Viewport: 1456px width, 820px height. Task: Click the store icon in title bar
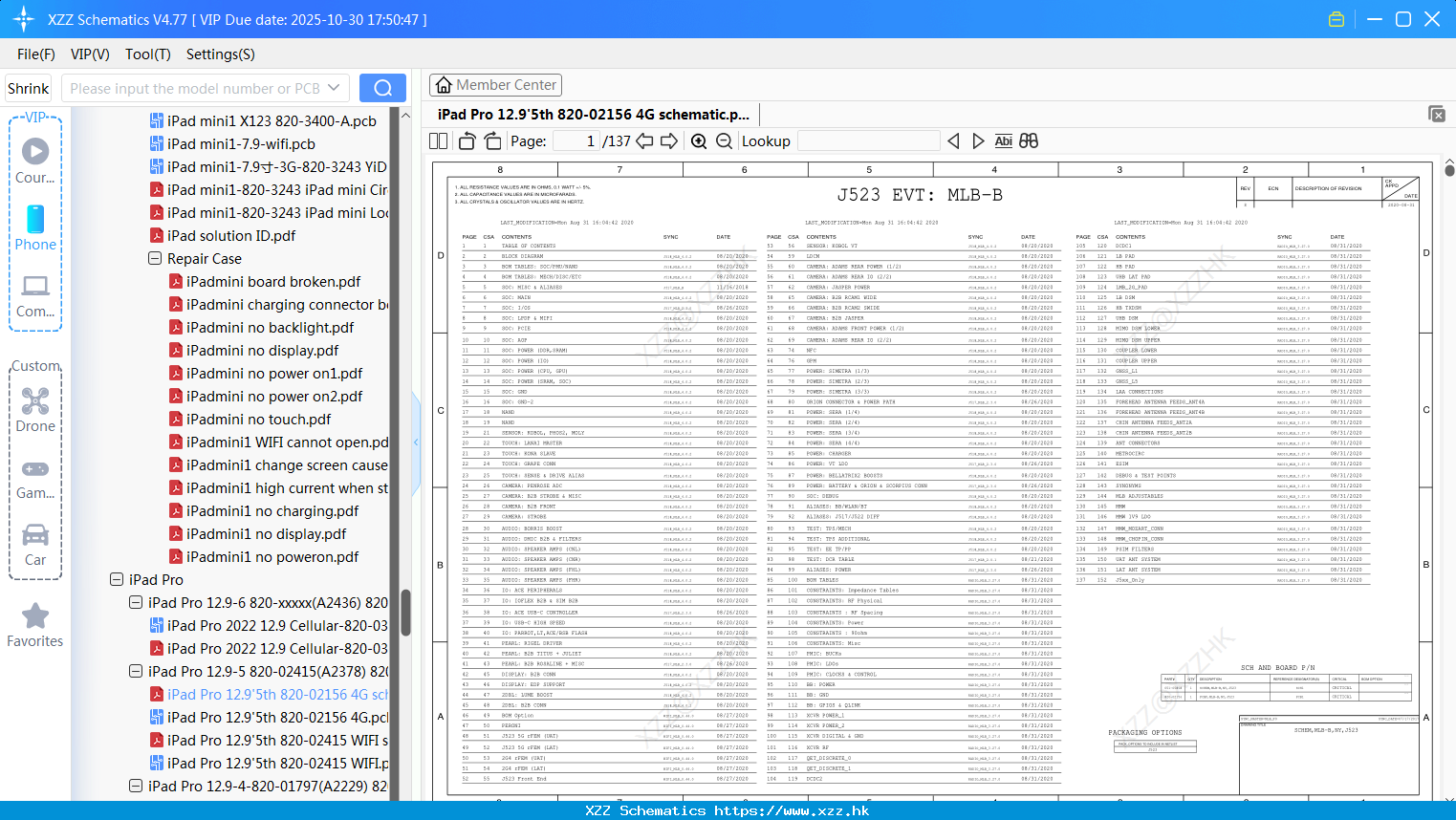click(x=1336, y=19)
